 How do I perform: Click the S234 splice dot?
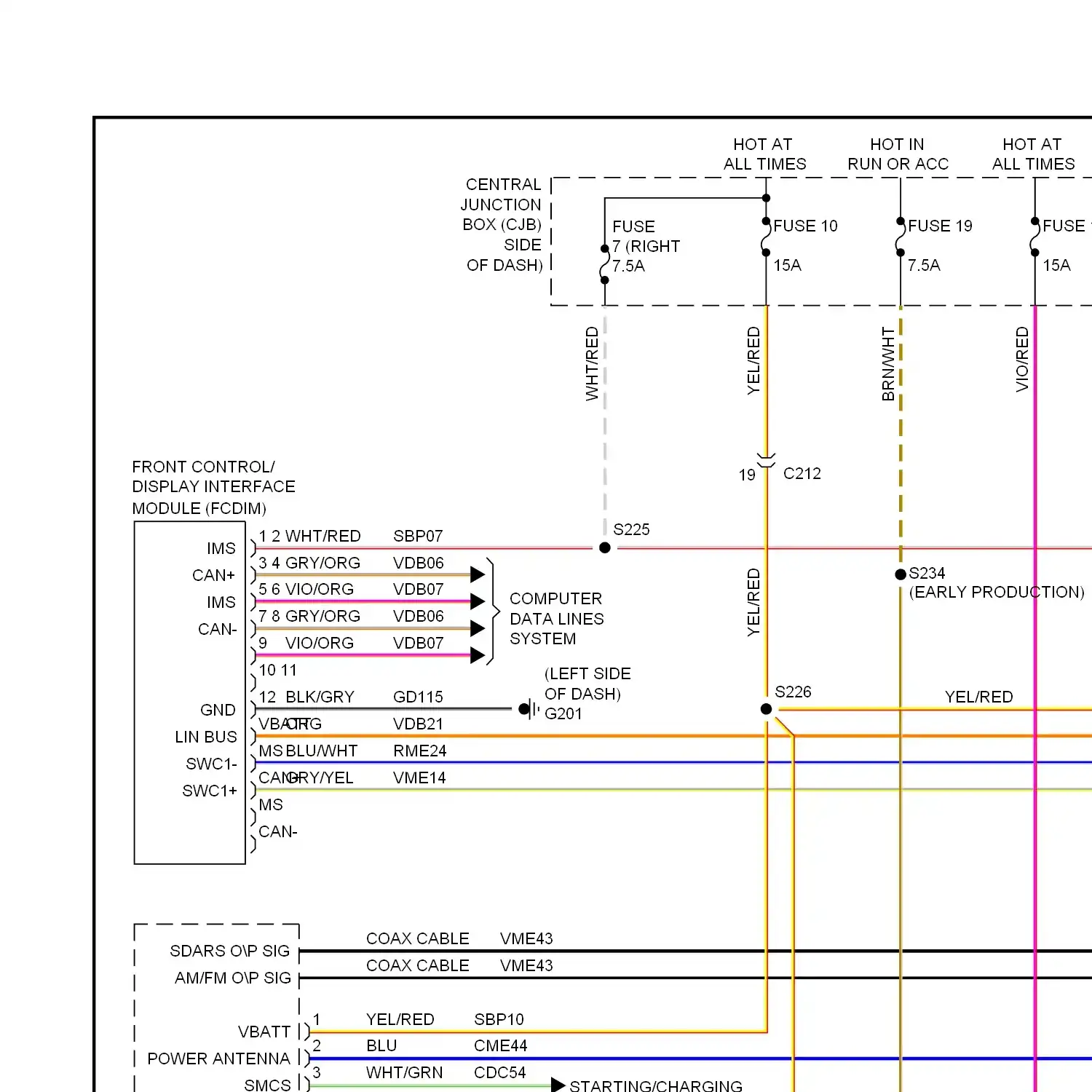(x=901, y=574)
